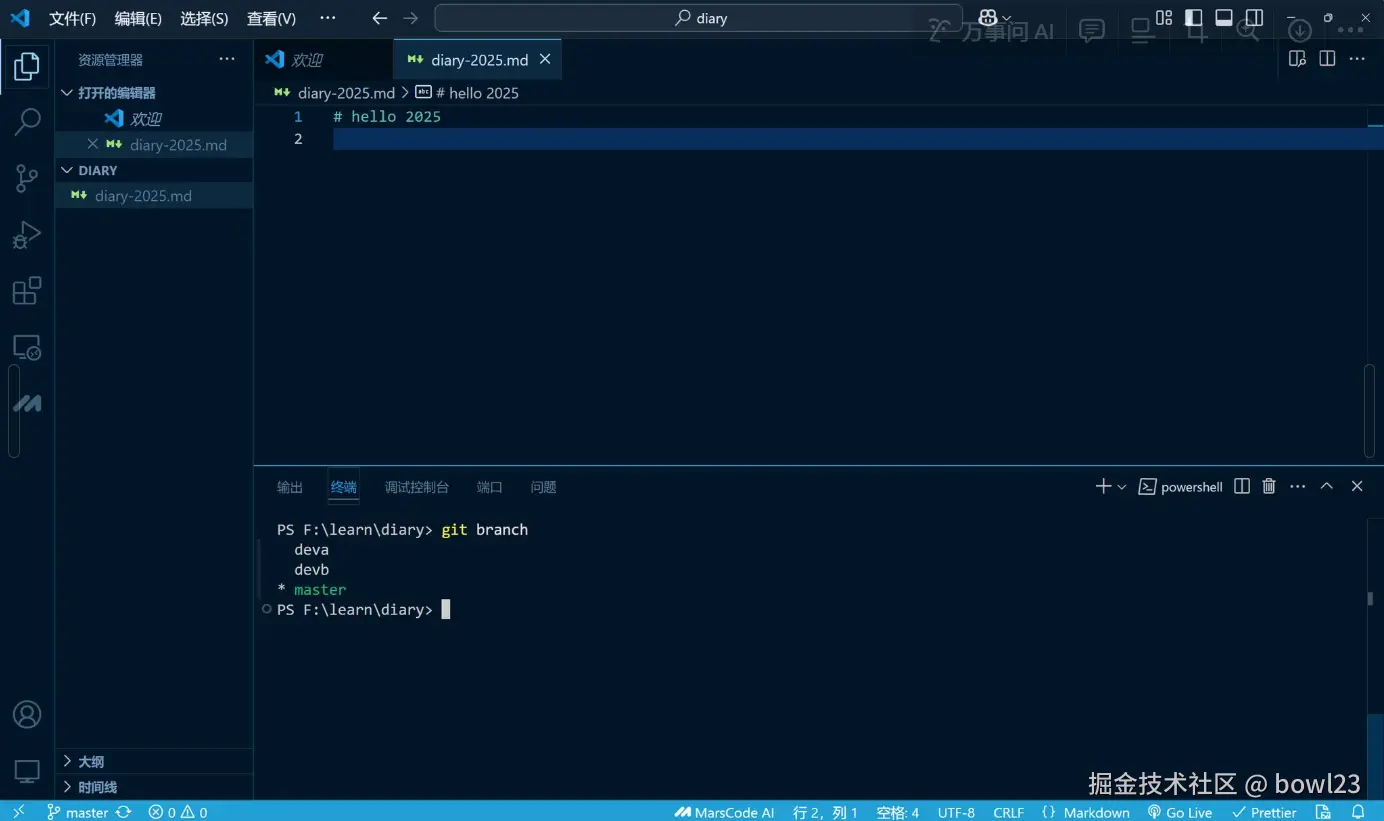The height and width of the screenshot is (821, 1384).
Task: Open Markdown preview to the side
Action: tap(1297, 59)
